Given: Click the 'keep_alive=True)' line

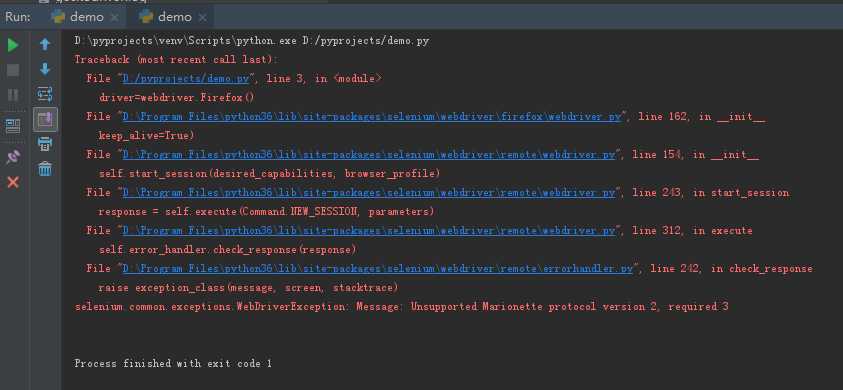Looking at the screenshot, I should 146,136.
